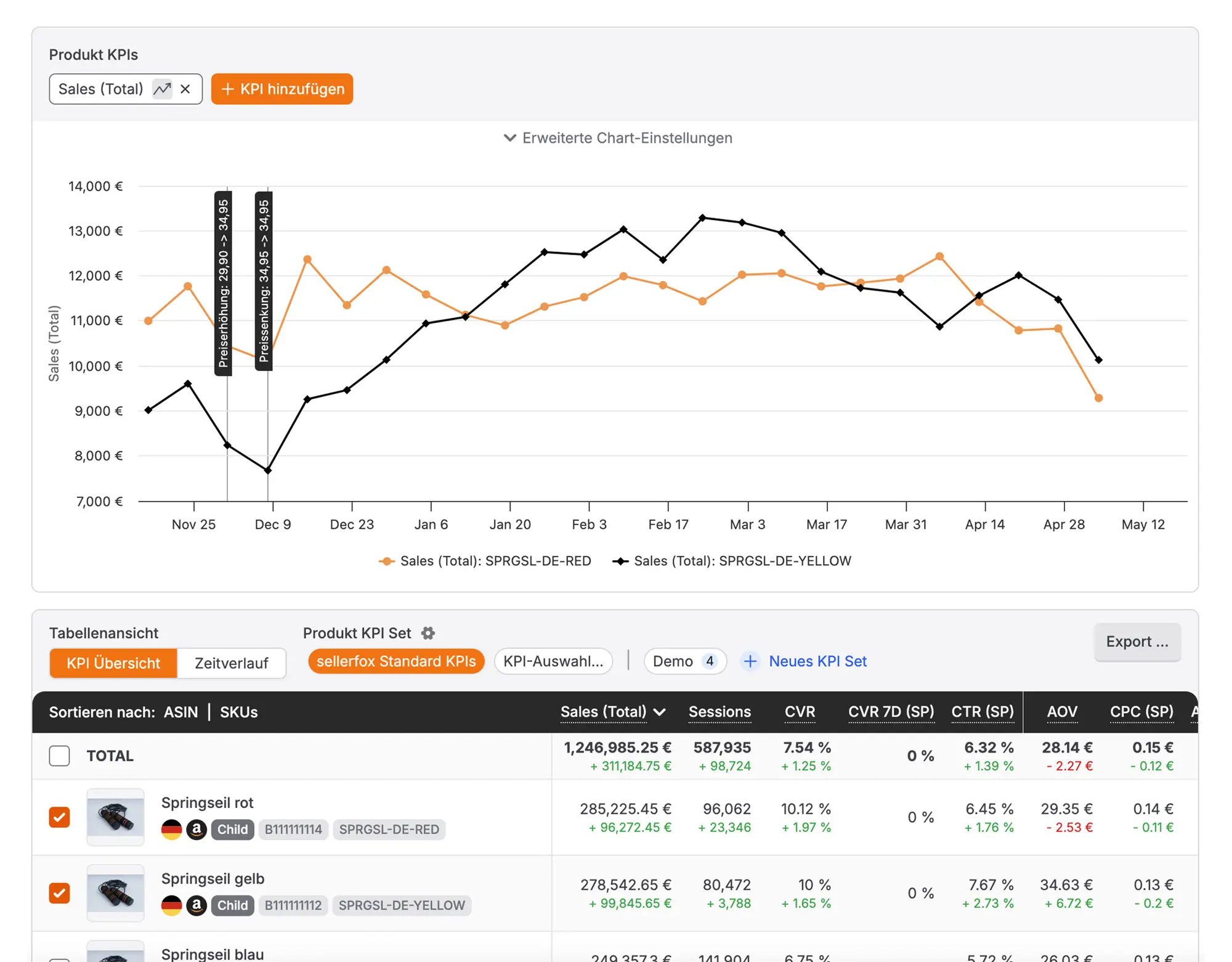Check the TOTAL row checkbox

click(x=60, y=756)
